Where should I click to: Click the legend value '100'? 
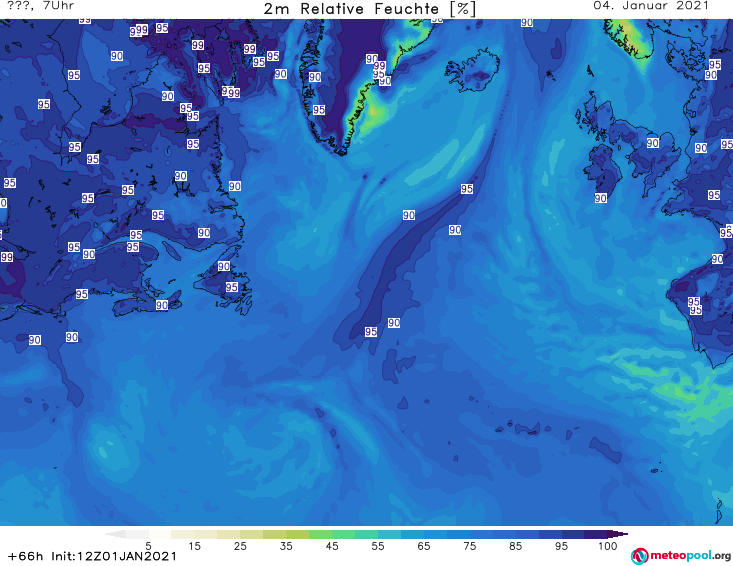[x=608, y=546]
